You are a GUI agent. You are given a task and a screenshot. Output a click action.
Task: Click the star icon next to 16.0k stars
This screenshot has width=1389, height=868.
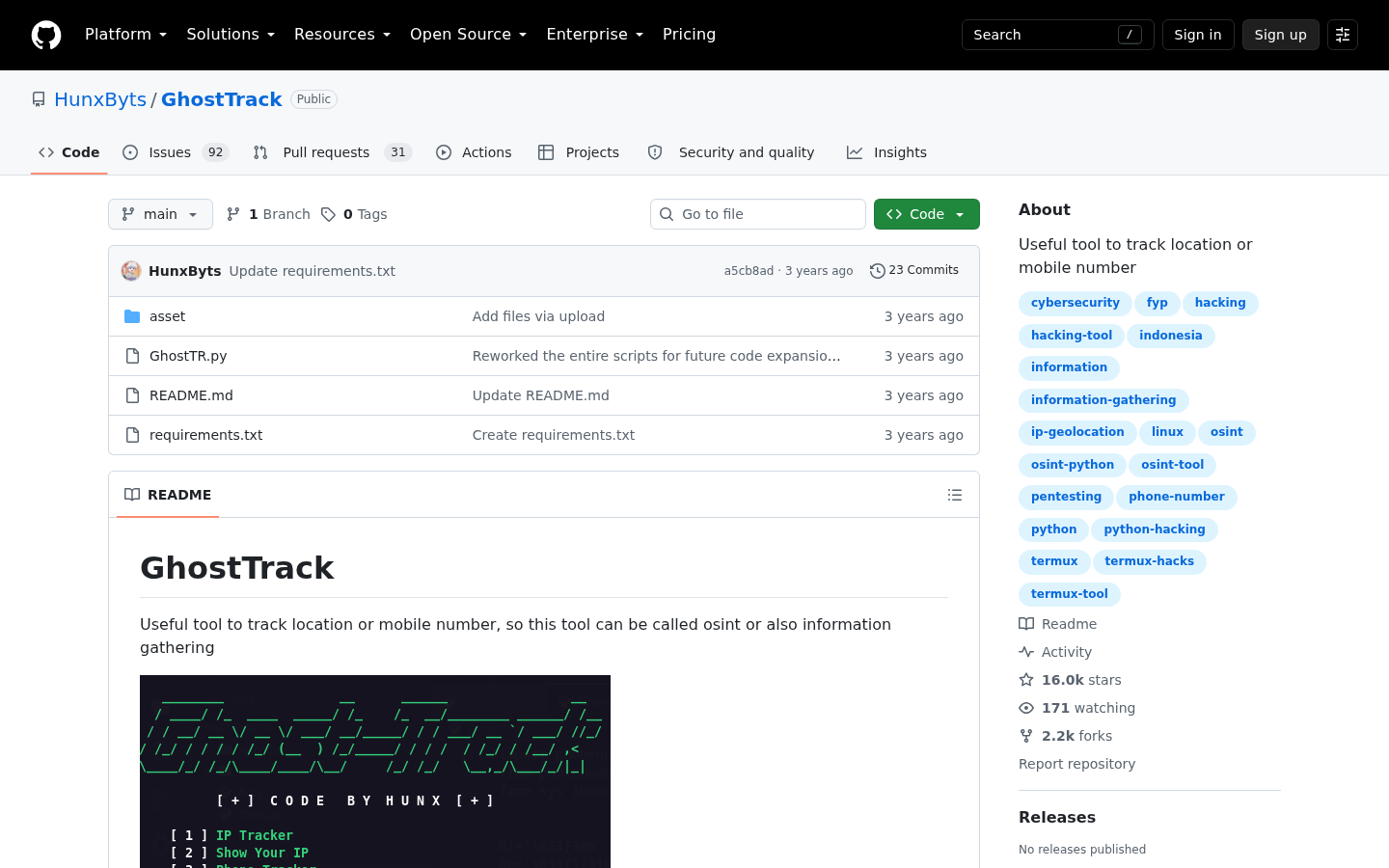[x=1026, y=680]
